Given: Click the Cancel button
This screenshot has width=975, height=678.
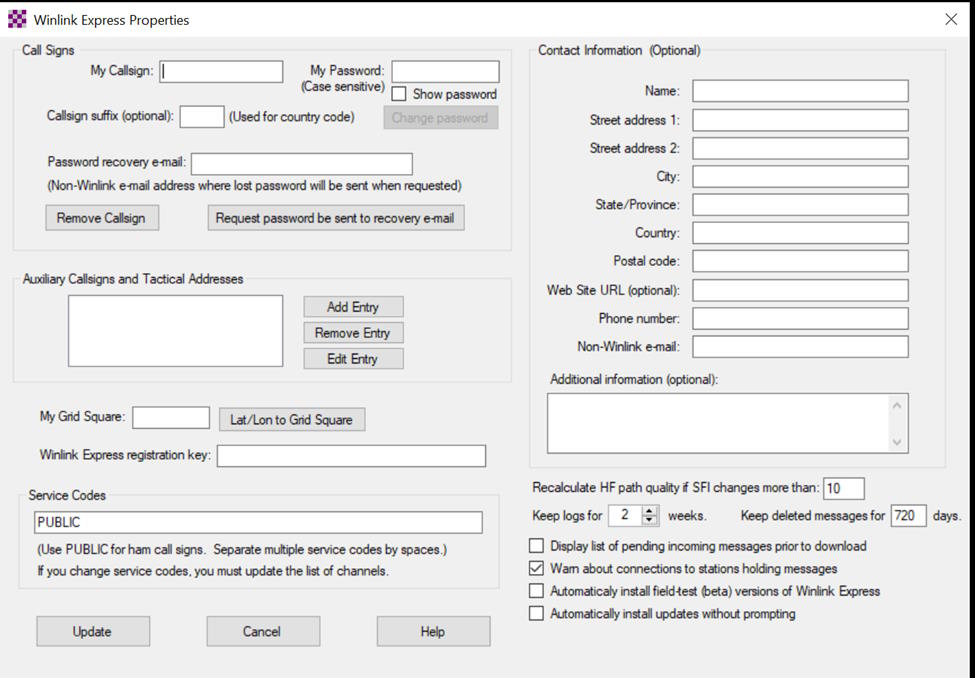Looking at the screenshot, I should click(x=263, y=631).
